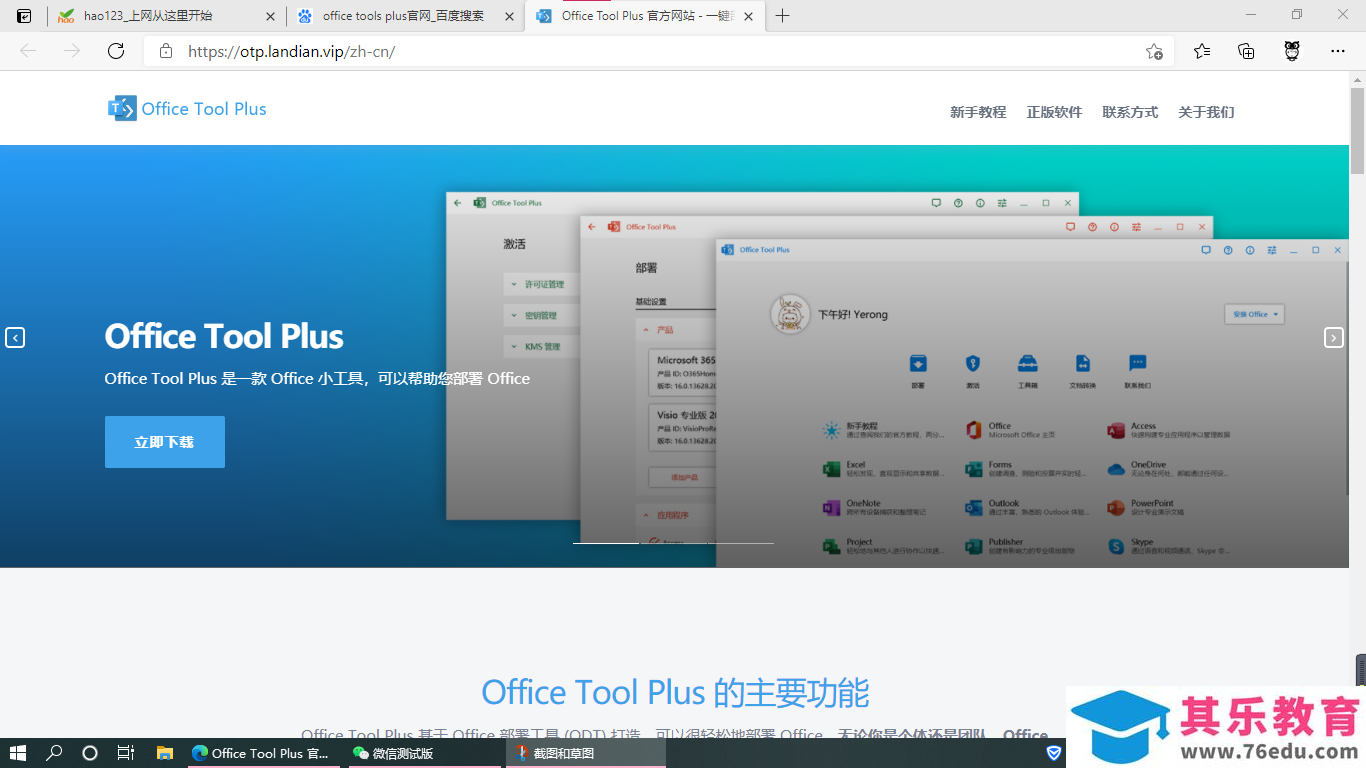Image resolution: width=1366 pixels, height=768 pixels.
Task: Click the browser forward arrow
Action: pos(72,51)
